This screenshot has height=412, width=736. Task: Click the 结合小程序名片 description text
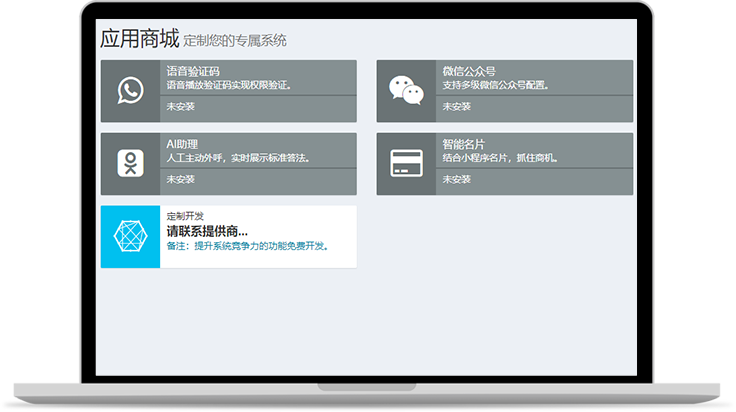coord(500,158)
